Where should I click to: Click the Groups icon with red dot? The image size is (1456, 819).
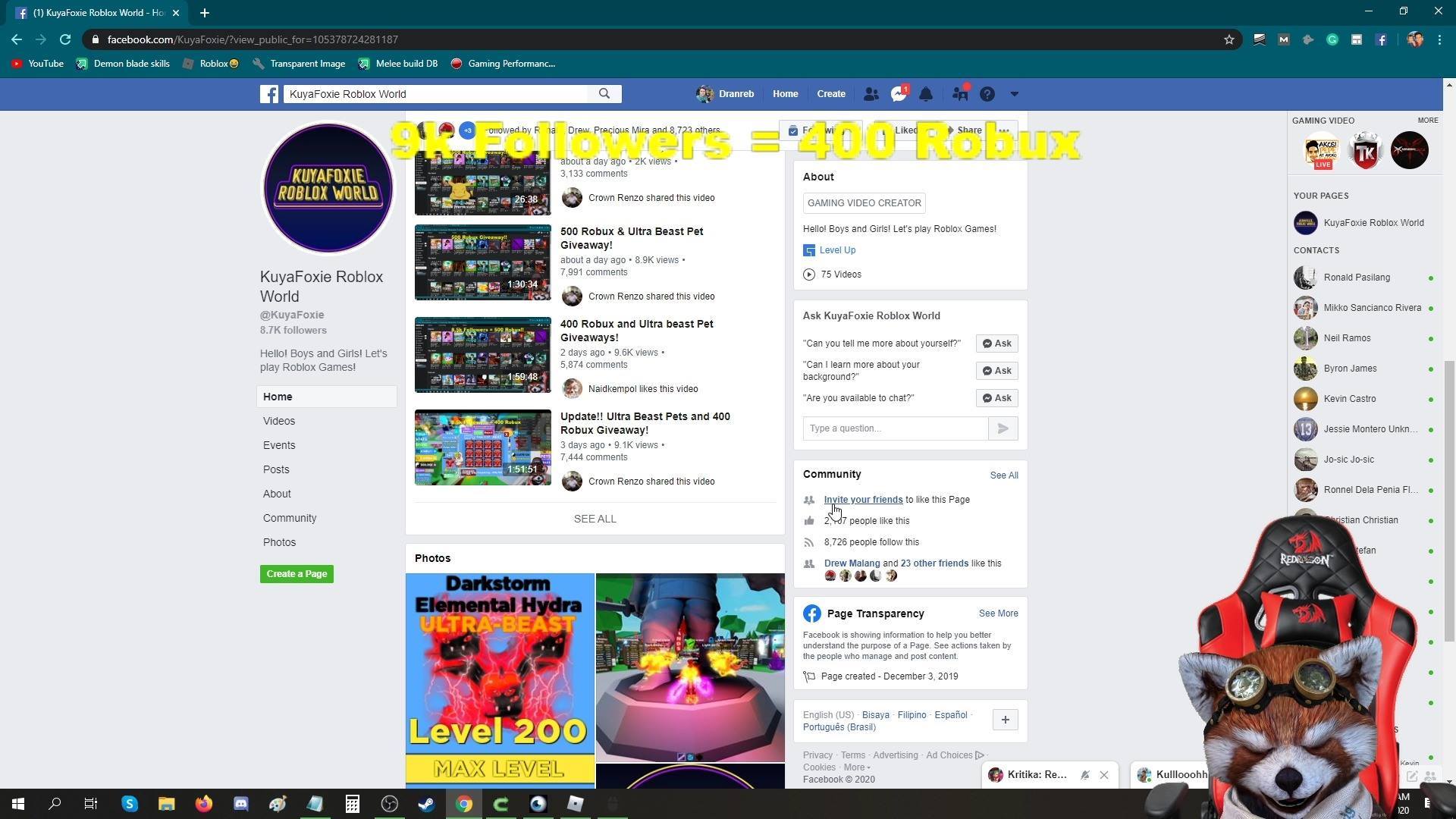[960, 93]
